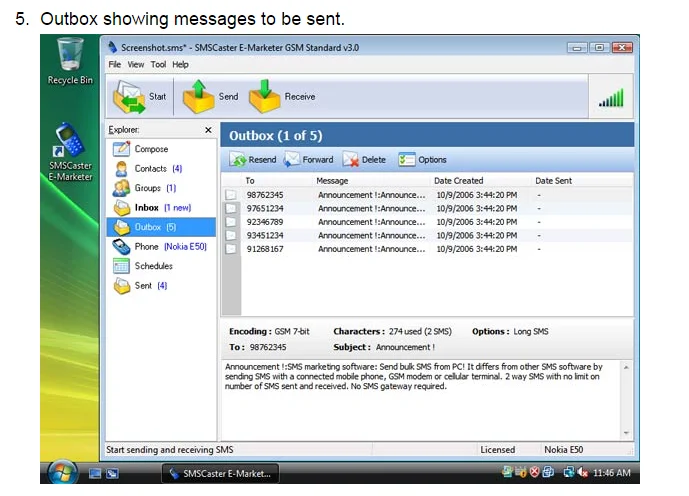Open the Tool menu
The height and width of the screenshot is (496, 689).
pyautogui.click(x=158, y=64)
